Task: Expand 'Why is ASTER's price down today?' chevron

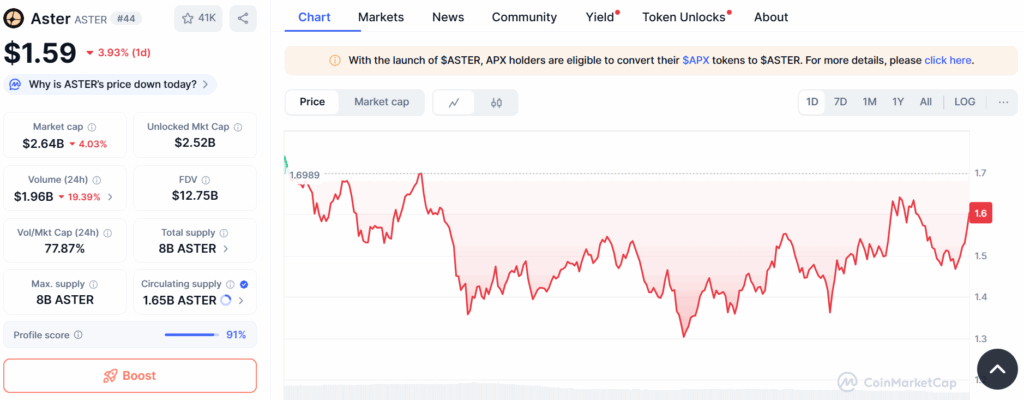Action: 206,84
